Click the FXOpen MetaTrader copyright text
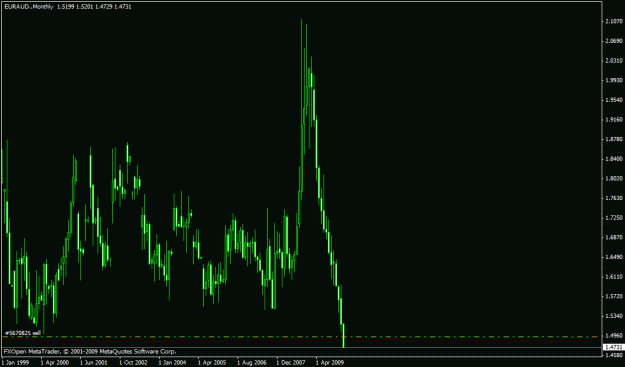 (90, 352)
